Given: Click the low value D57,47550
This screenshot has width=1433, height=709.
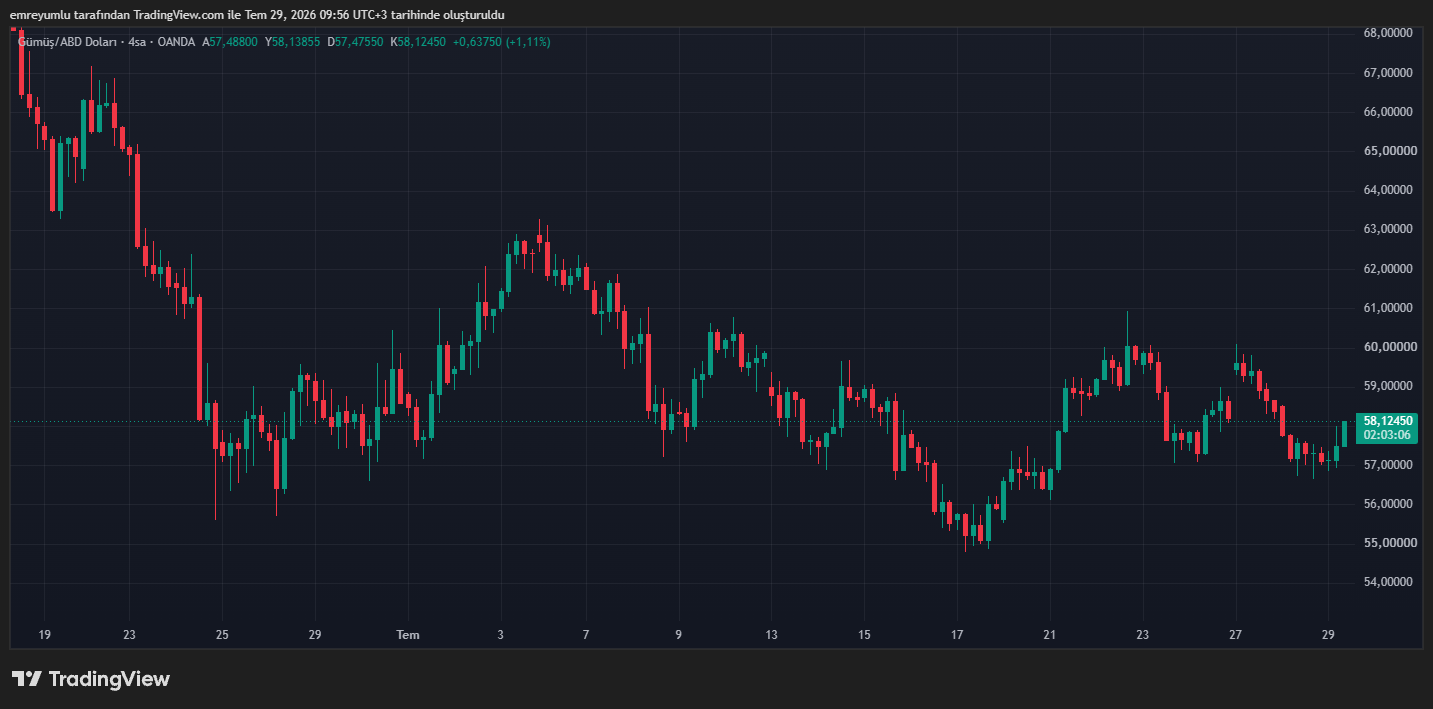Looking at the screenshot, I should (x=355, y=42).
